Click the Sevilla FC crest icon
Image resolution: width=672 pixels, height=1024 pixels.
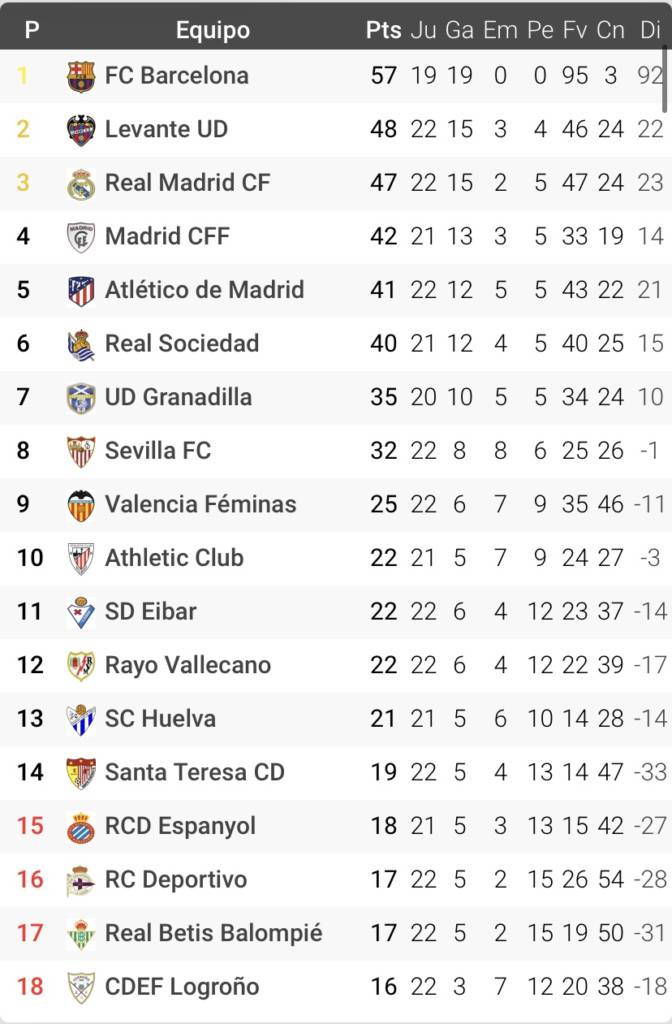point(81,452)
